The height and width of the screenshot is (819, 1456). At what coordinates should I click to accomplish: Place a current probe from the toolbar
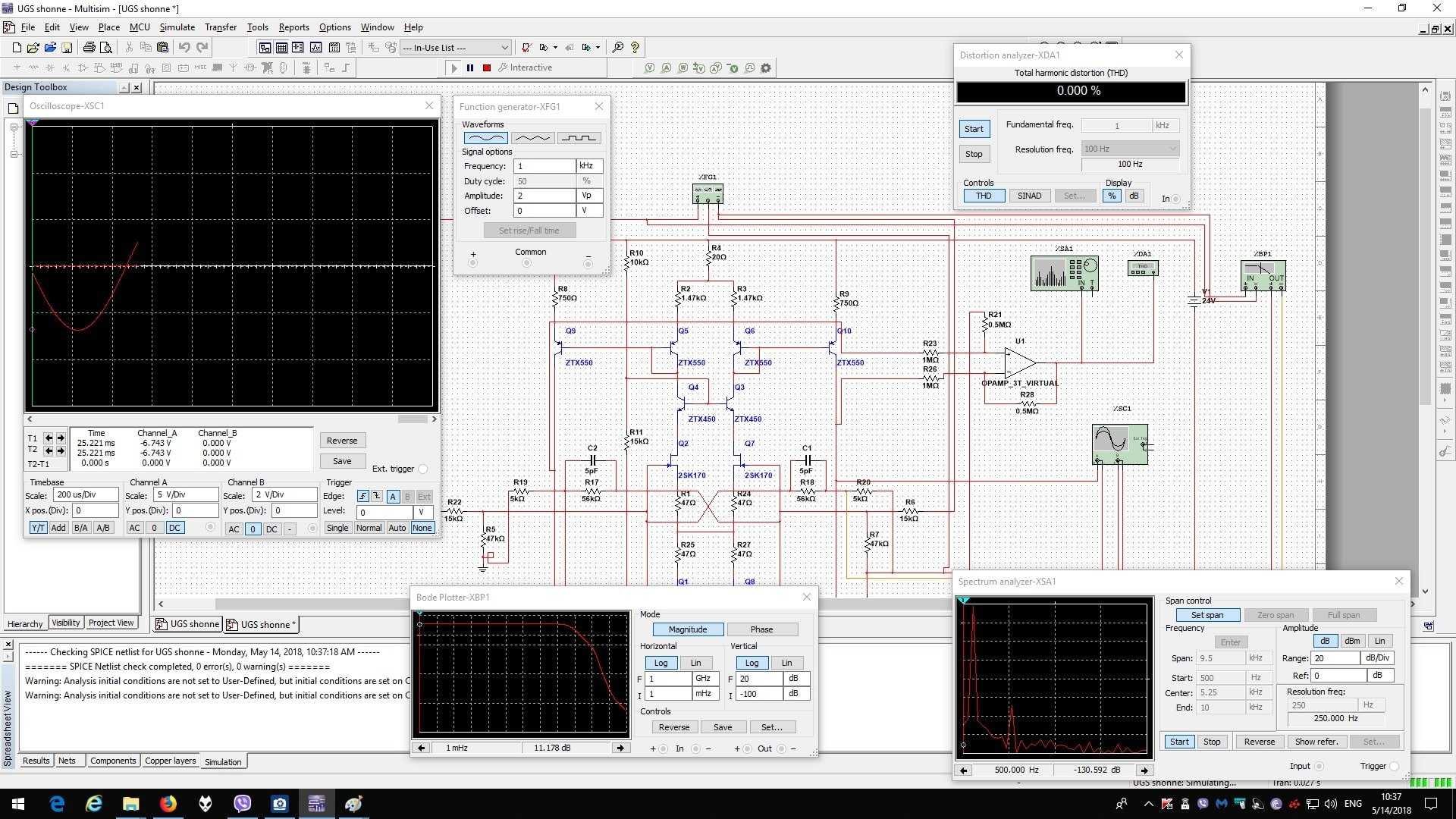(x=667, y=67)
